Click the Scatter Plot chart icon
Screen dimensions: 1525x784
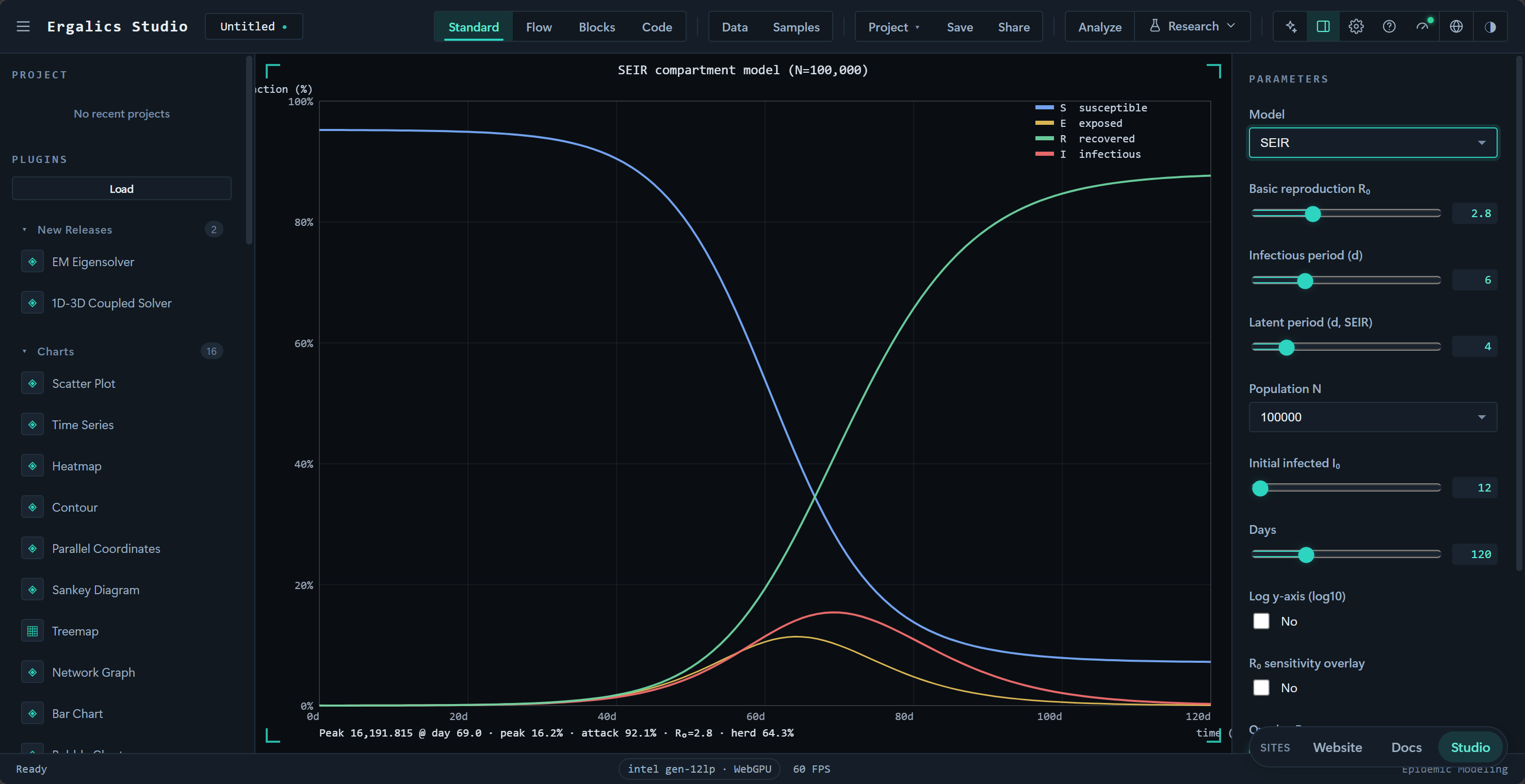click(33, 383)
